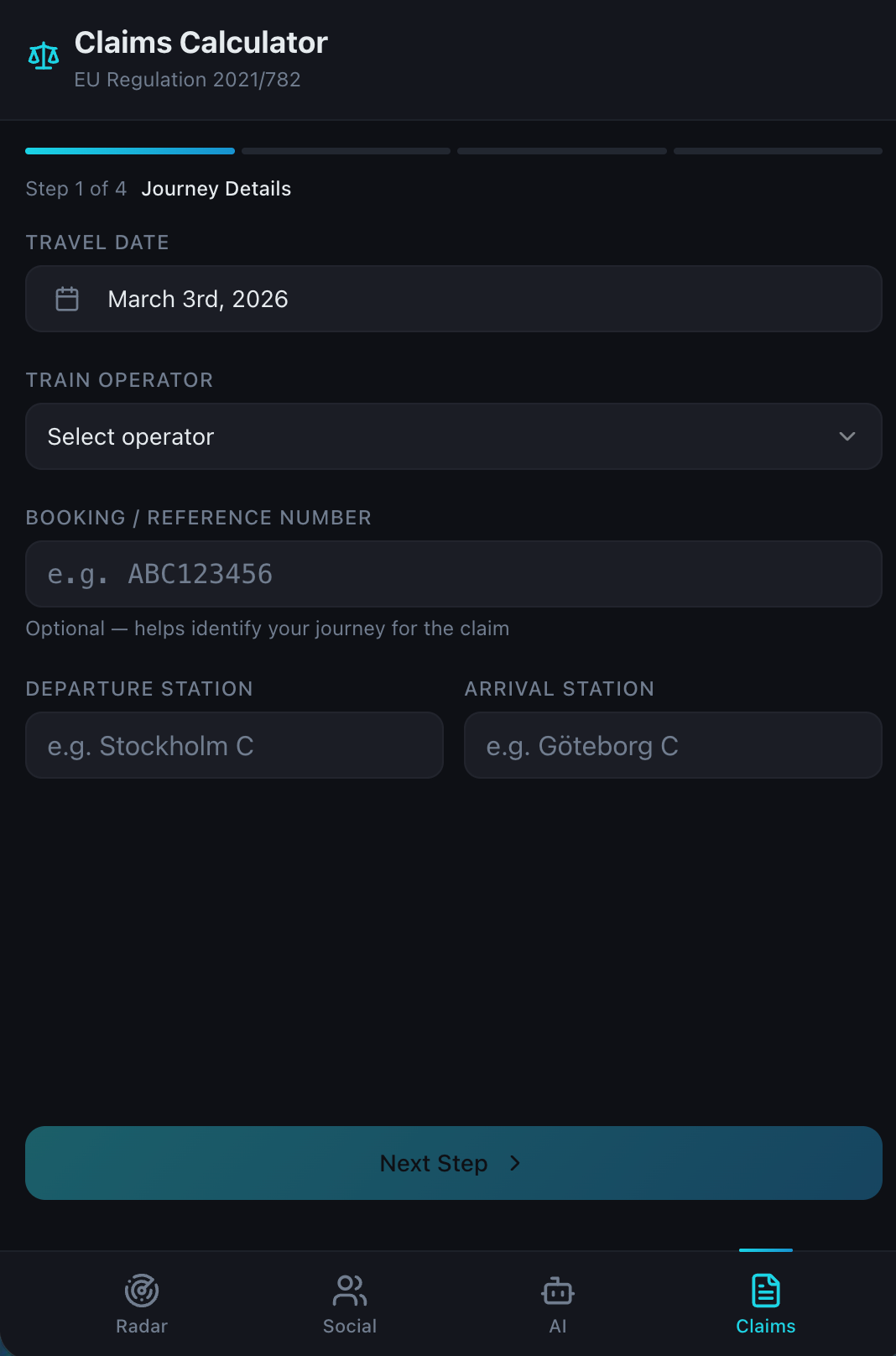Viewport: 896px width, 1356px height.
Task: Click the first progress step bar segment
Action: [x=130, y=151]
